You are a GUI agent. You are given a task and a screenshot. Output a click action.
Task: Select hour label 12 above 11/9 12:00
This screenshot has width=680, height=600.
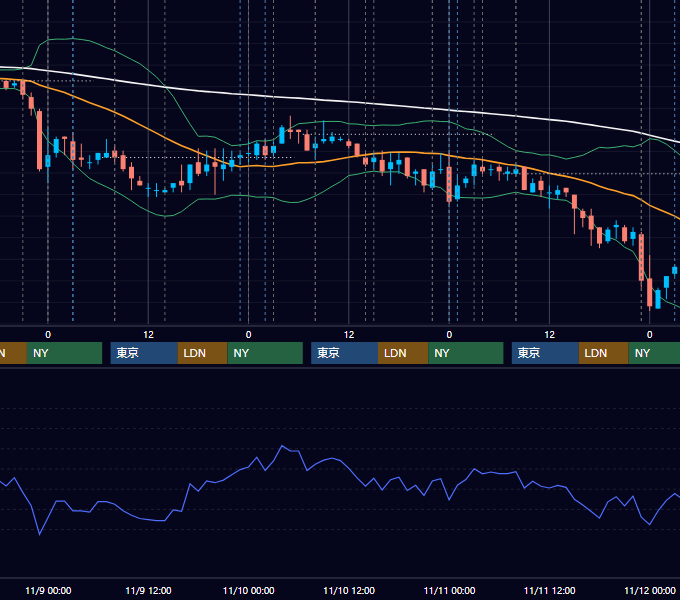click(148, 335)
